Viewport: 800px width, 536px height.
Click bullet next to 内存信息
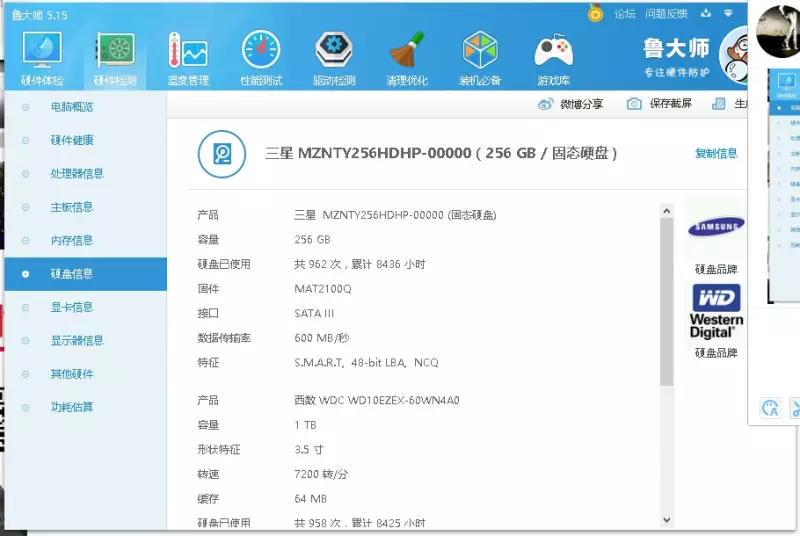[x=26, y=241]
